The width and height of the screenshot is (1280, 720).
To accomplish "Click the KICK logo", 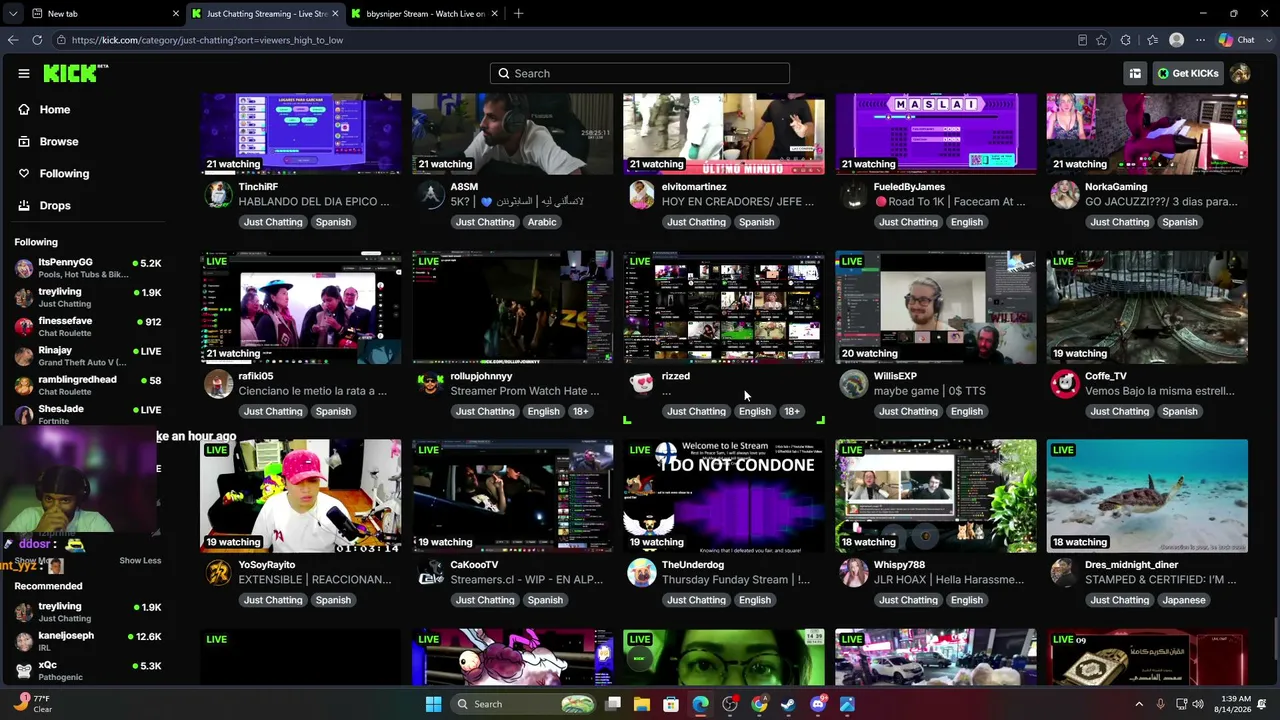I will pyautogui.click(x=76, y=73).
